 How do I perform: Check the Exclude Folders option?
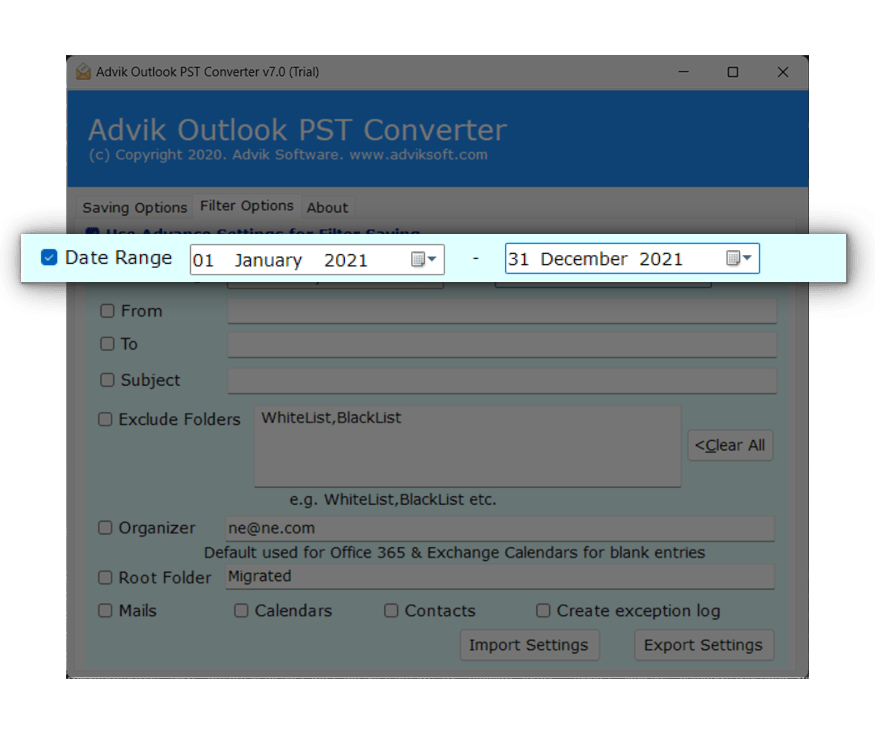(x=105, y=419)
